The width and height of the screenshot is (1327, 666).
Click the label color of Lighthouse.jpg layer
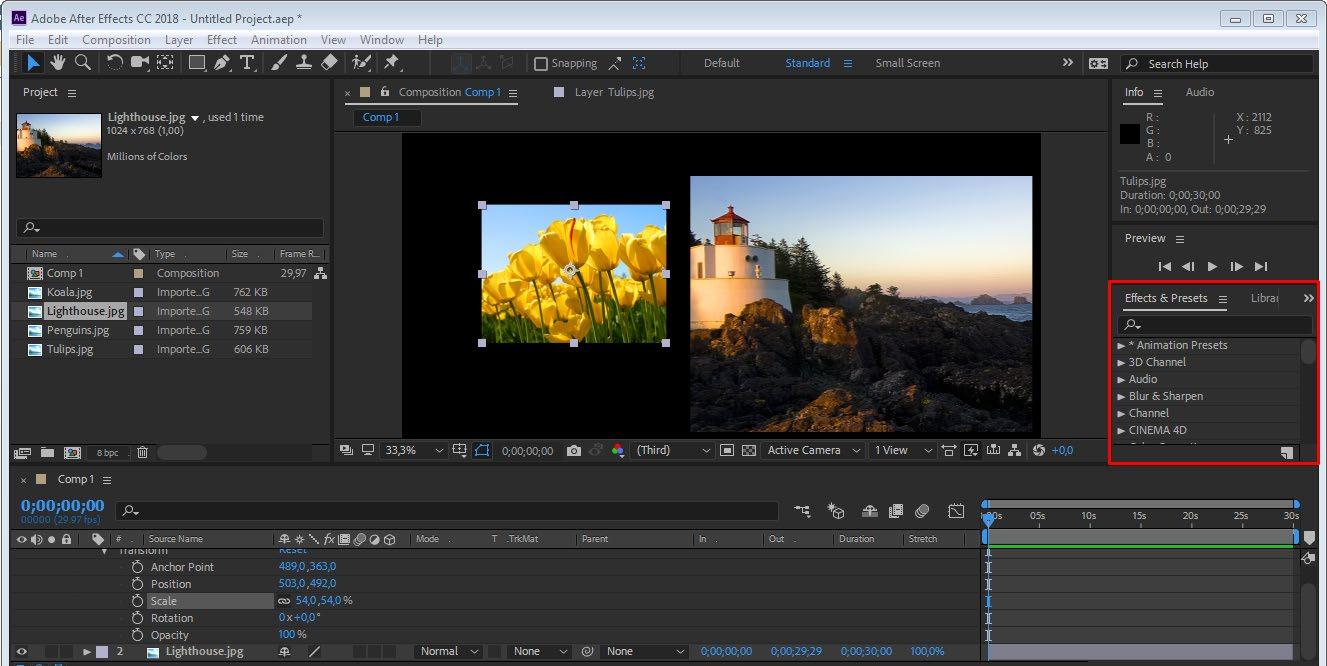102,652
